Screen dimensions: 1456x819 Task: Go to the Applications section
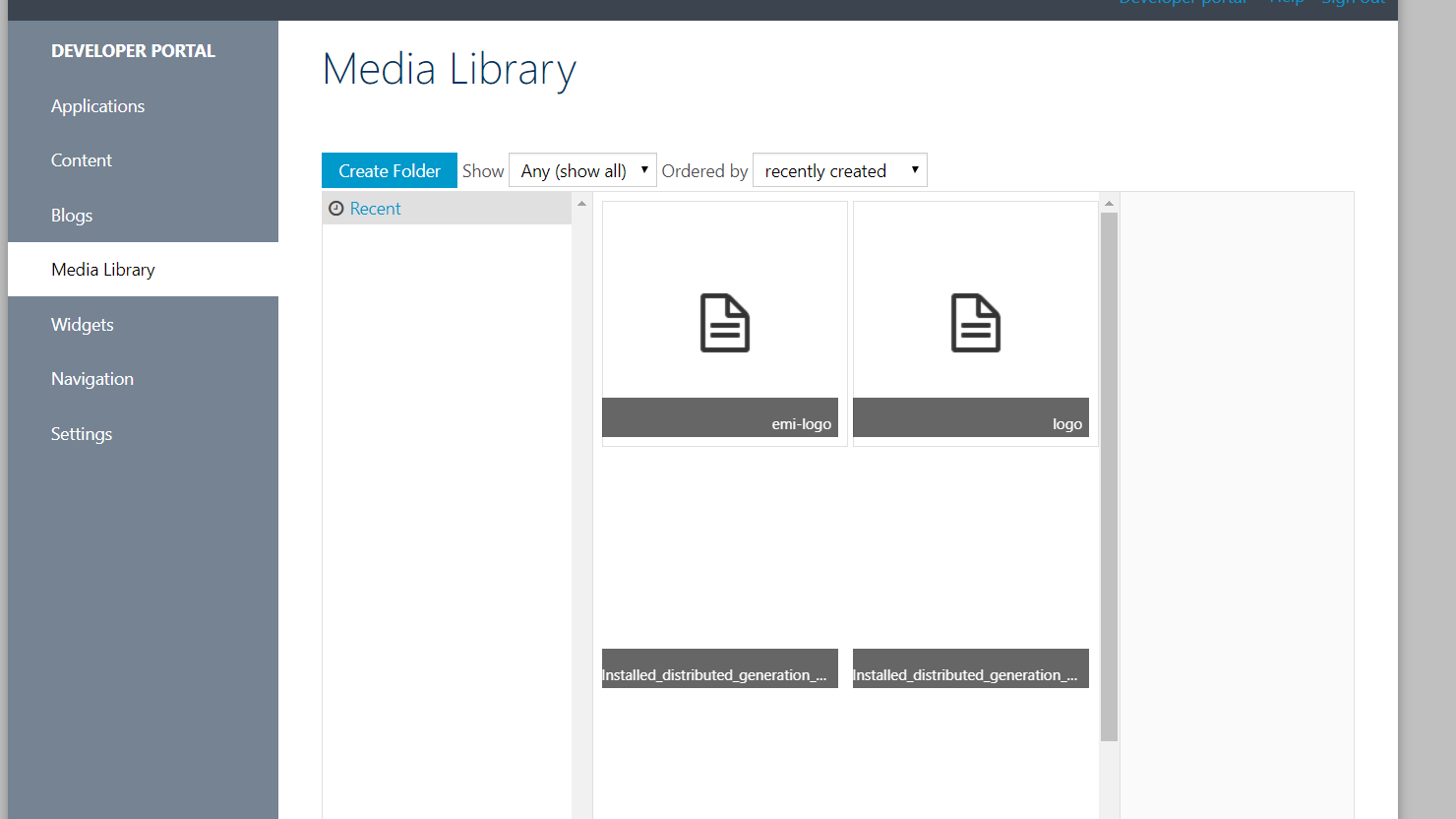click(x=97, y=105)
